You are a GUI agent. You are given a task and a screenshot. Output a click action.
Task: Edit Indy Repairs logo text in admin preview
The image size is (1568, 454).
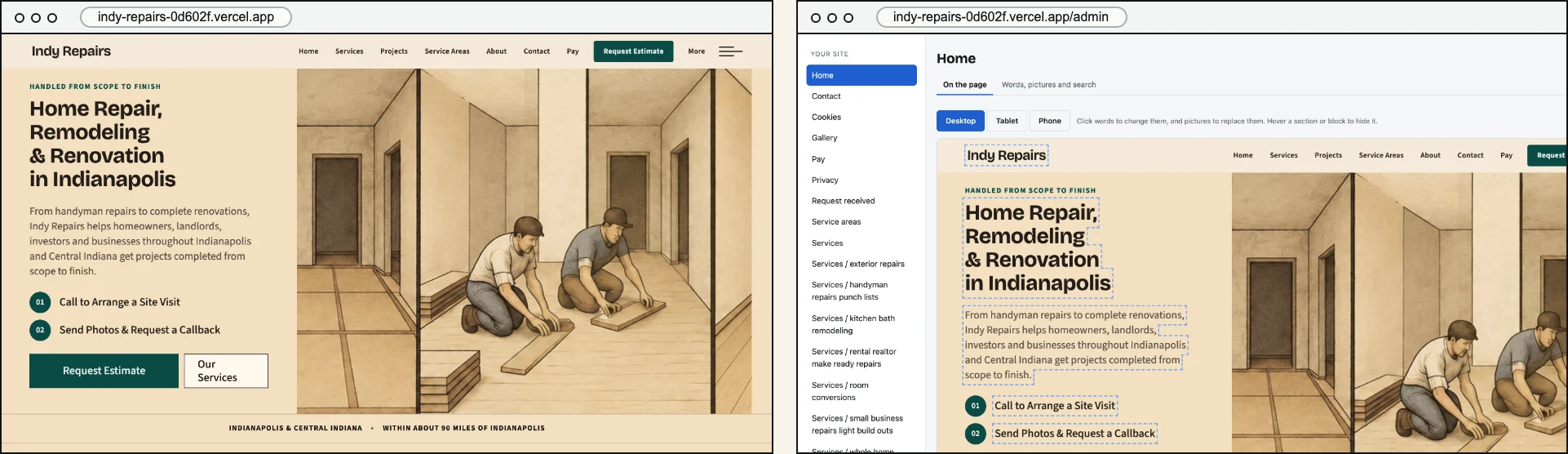pyautogui.click(x=1006, y=155)
